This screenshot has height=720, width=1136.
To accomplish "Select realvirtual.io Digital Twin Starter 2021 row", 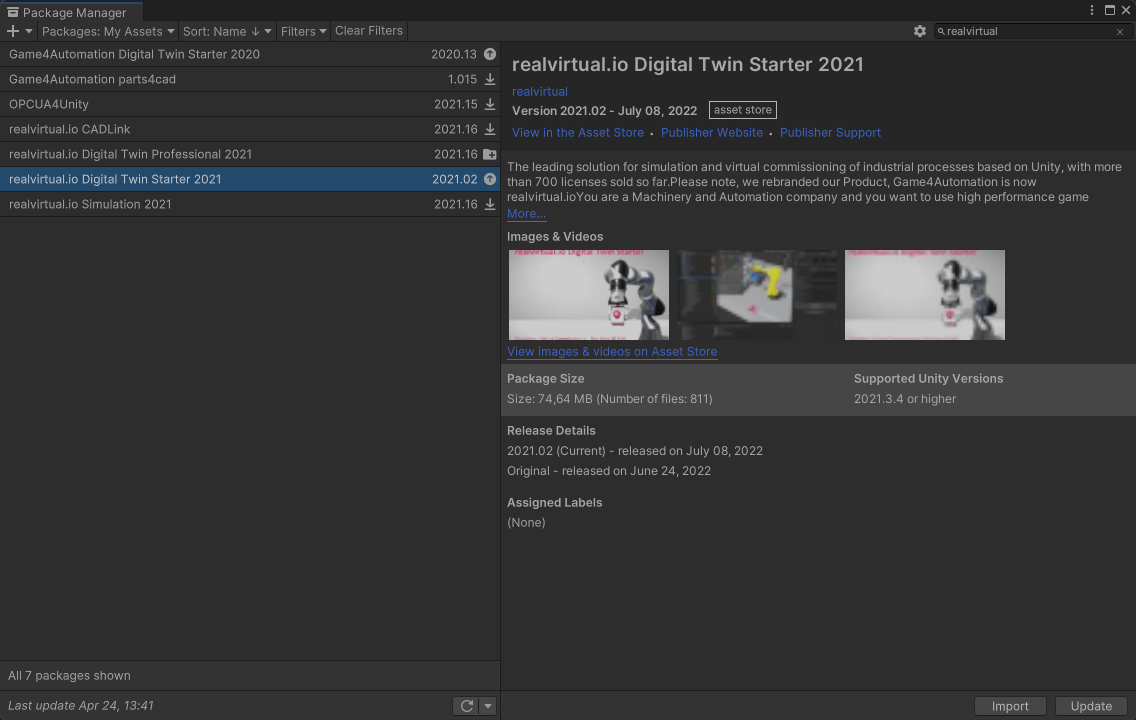I will [250, 179].
